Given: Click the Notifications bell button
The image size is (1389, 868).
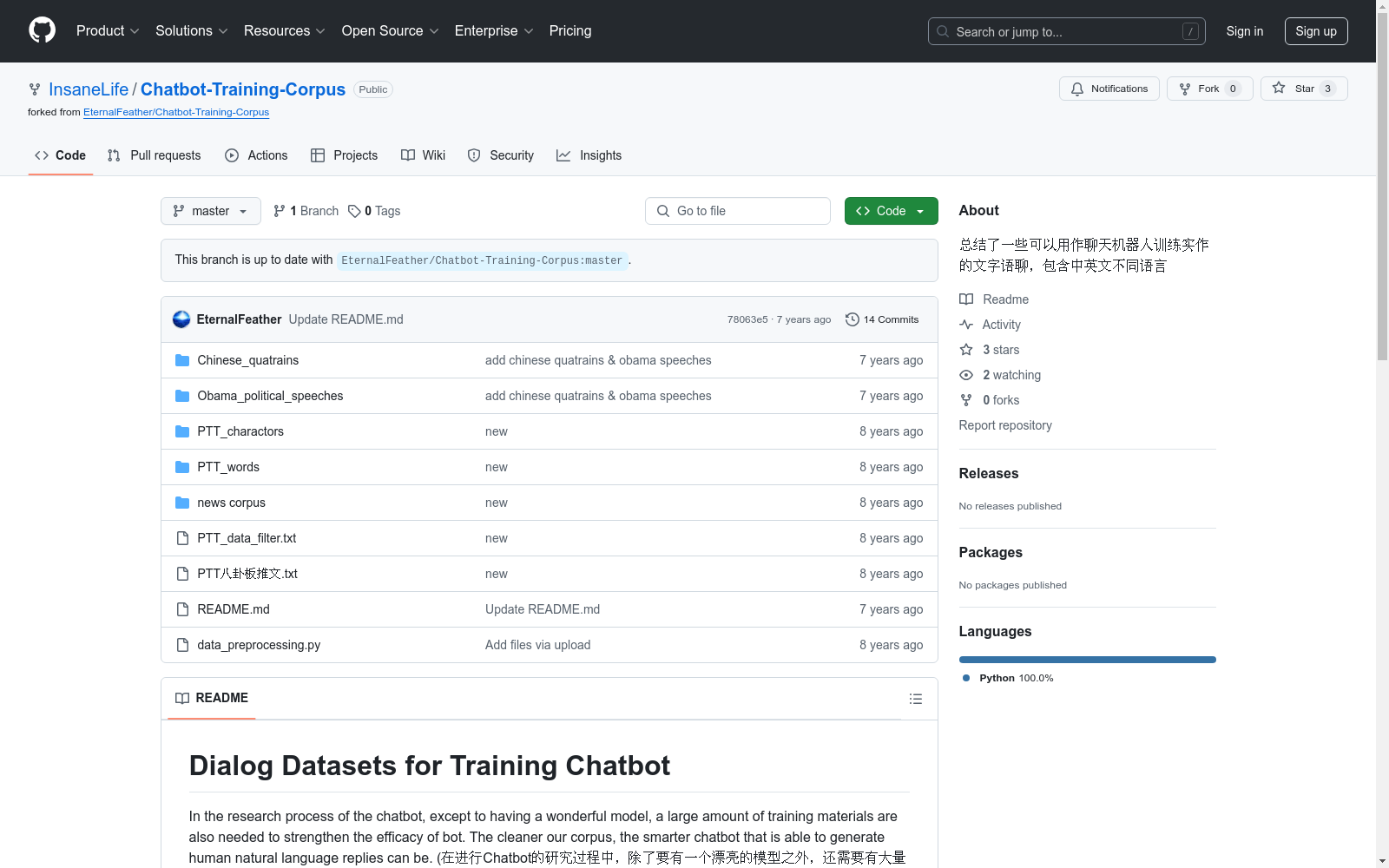Looking at the screenshot, I should (1109, 89).
